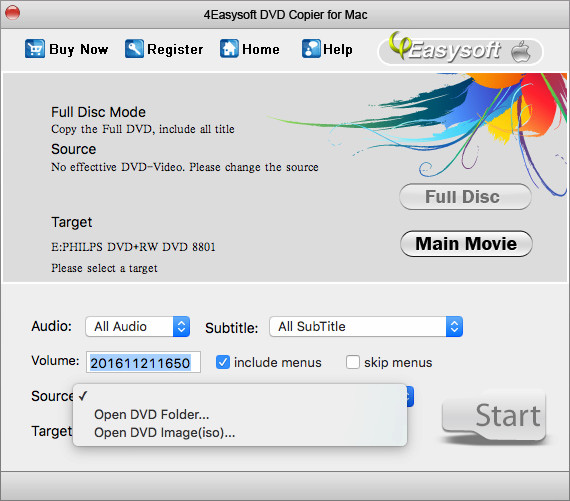Click the Start button
Image resolution: width=570 pixels, height=501 pixels.
click(494, 416)
